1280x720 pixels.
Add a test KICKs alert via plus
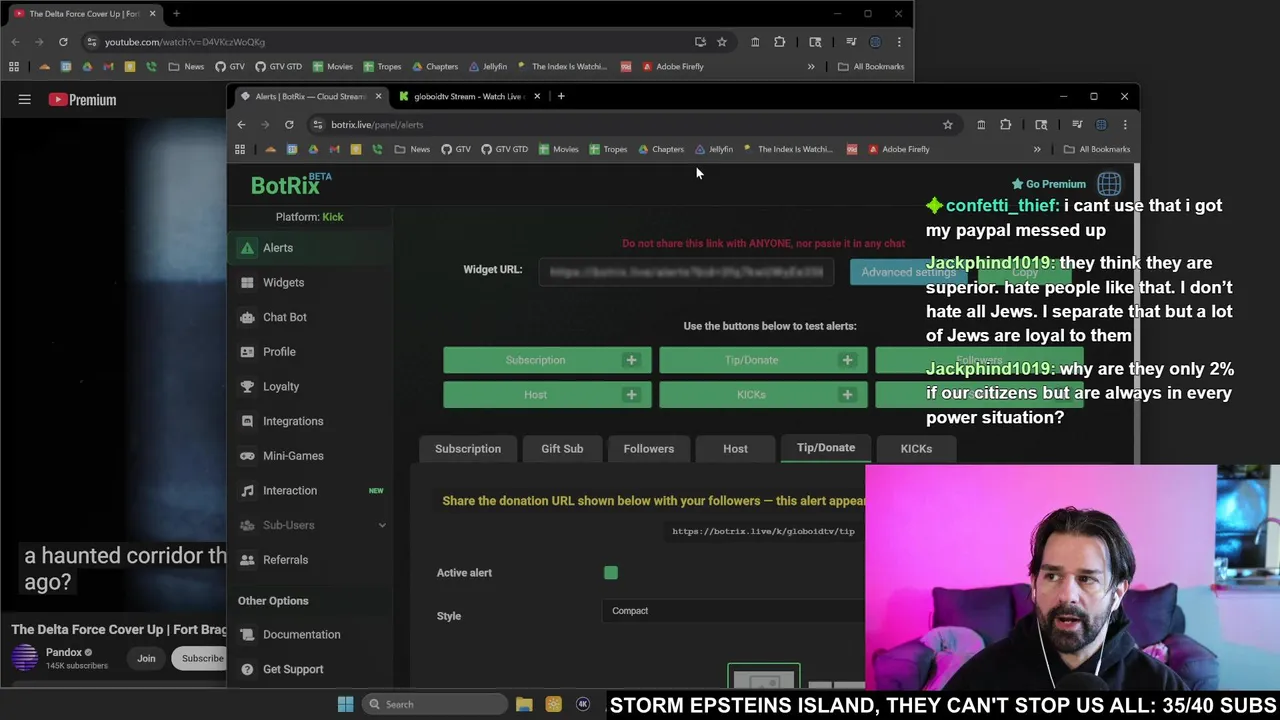click(847, 395)
